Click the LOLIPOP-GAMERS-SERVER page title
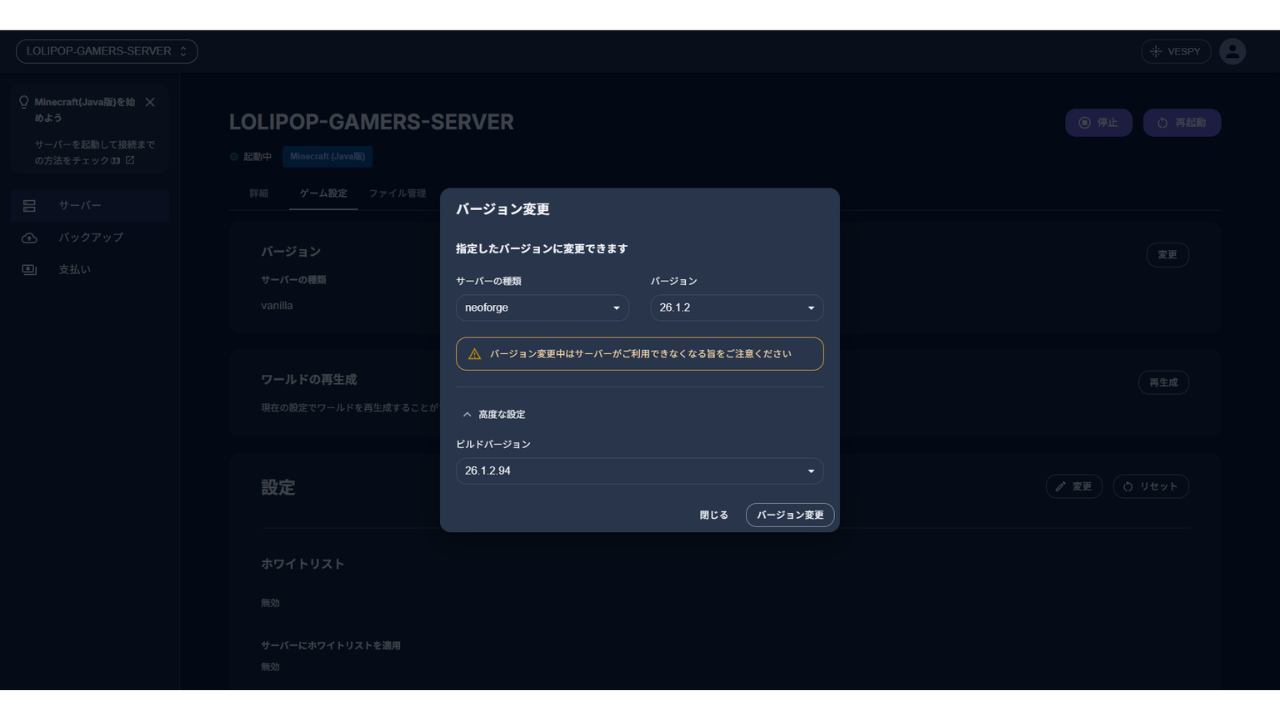1280x720 pixels. [x=372, y=122]
